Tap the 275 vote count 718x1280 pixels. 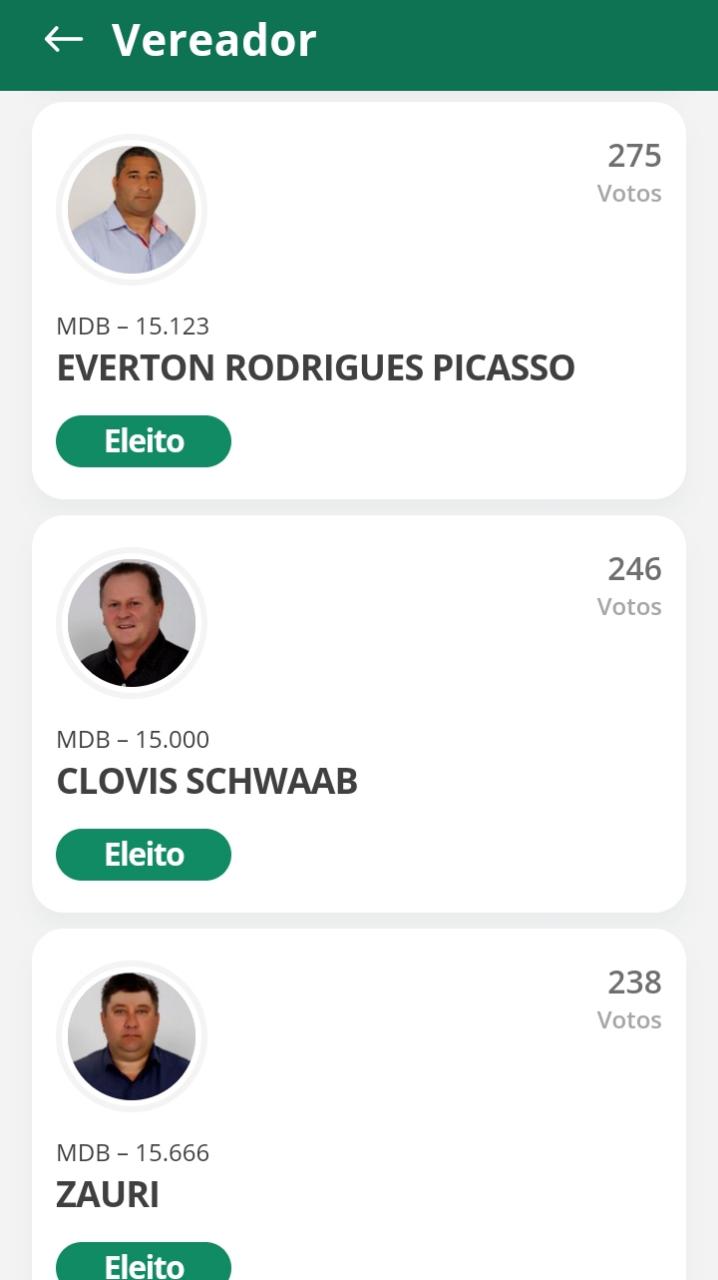point(634,156)
